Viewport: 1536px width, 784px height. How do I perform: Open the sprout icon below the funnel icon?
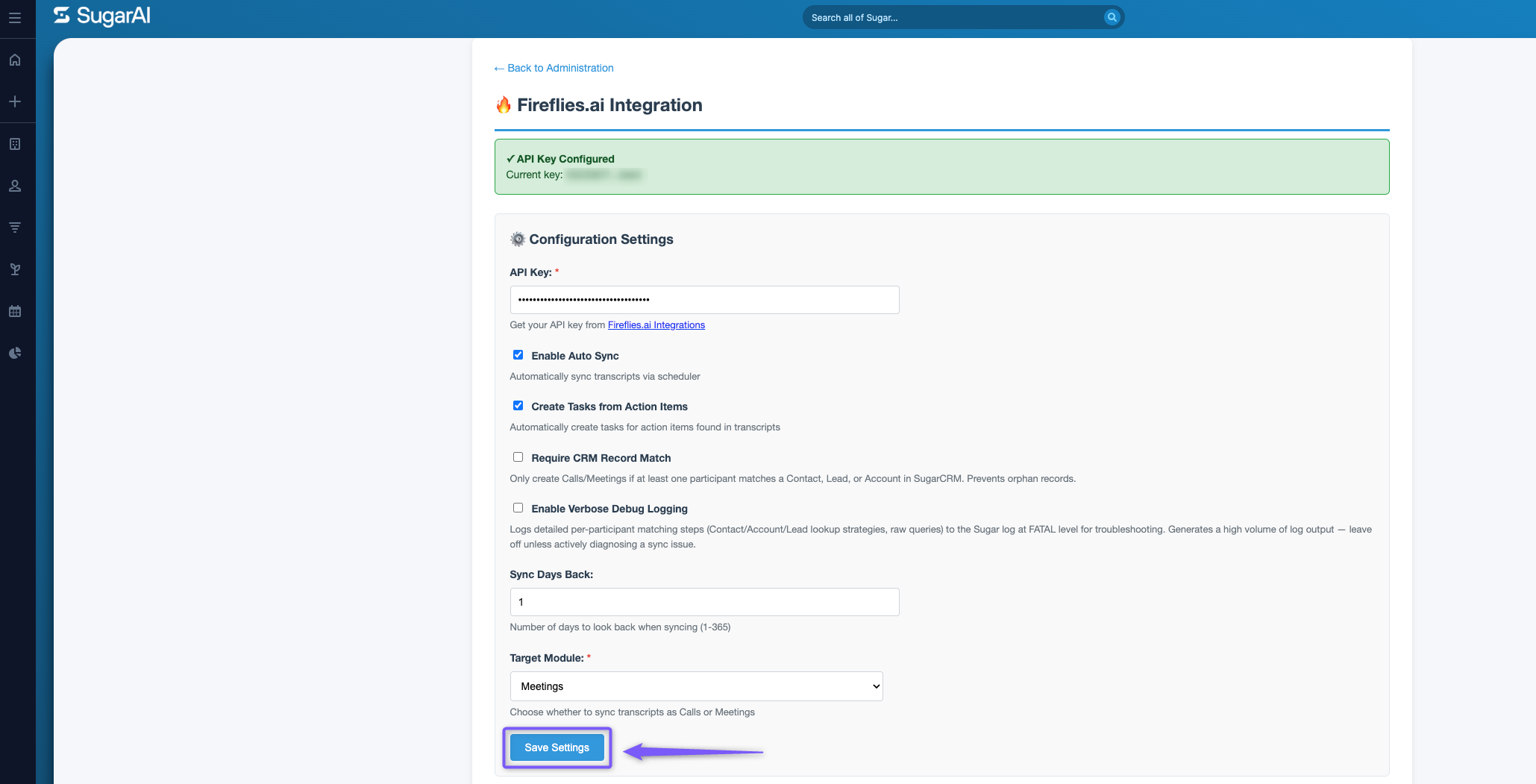tap(15, 269)
